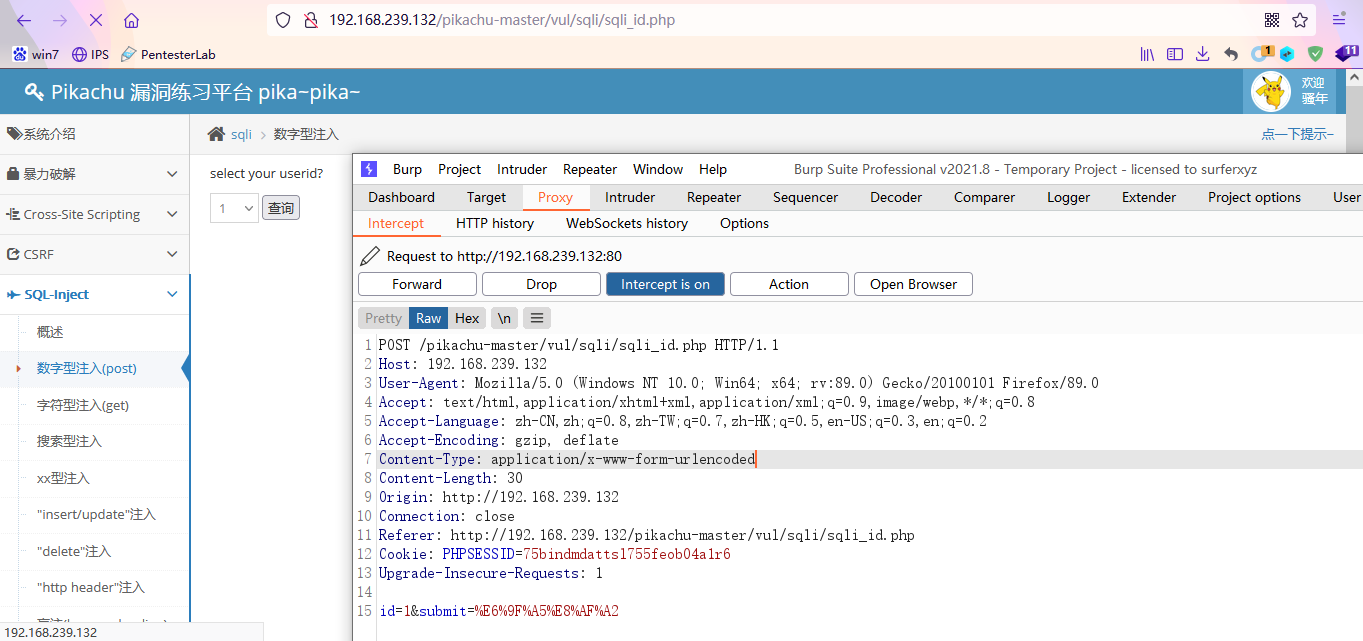Image resolution: width=1363 pixels, height=641 pixels.
Task: Open the QR code icon in address bar
Action: tap(1272, 20)
